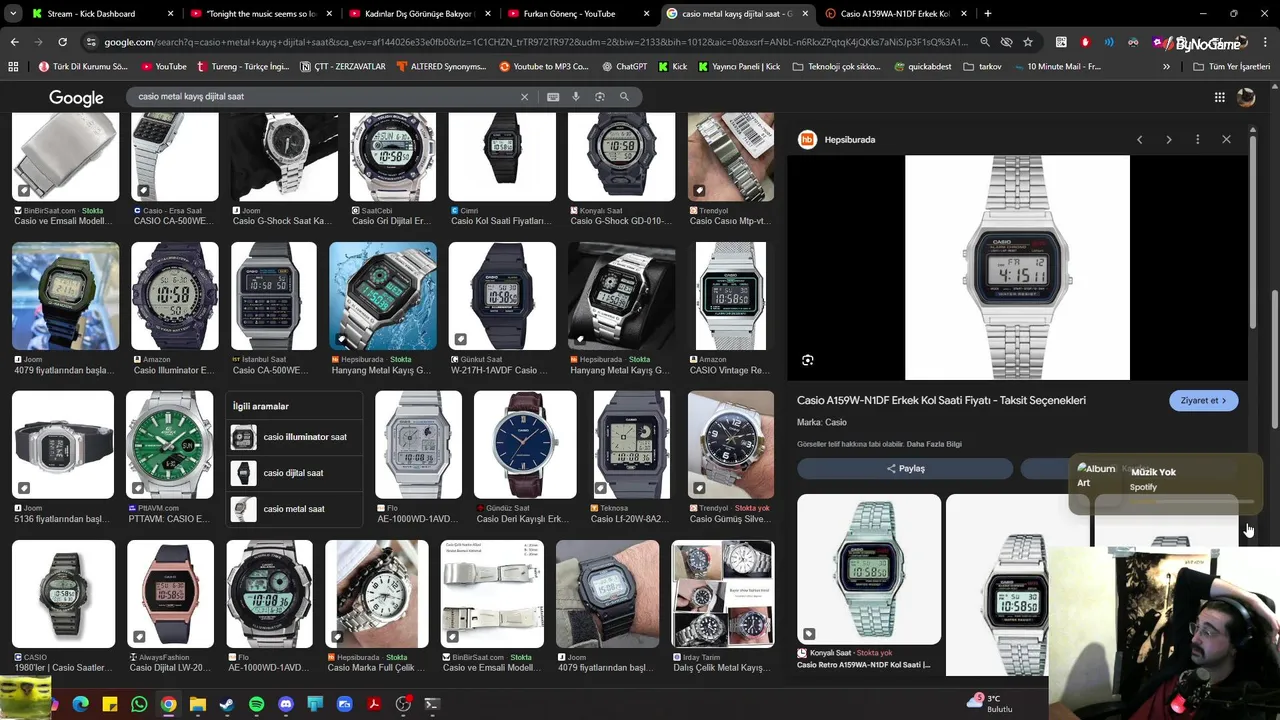The height and width of the screenshot is (720, 1280).
Task: Open the terminal app from the taskbar
Action: point(432,705)
